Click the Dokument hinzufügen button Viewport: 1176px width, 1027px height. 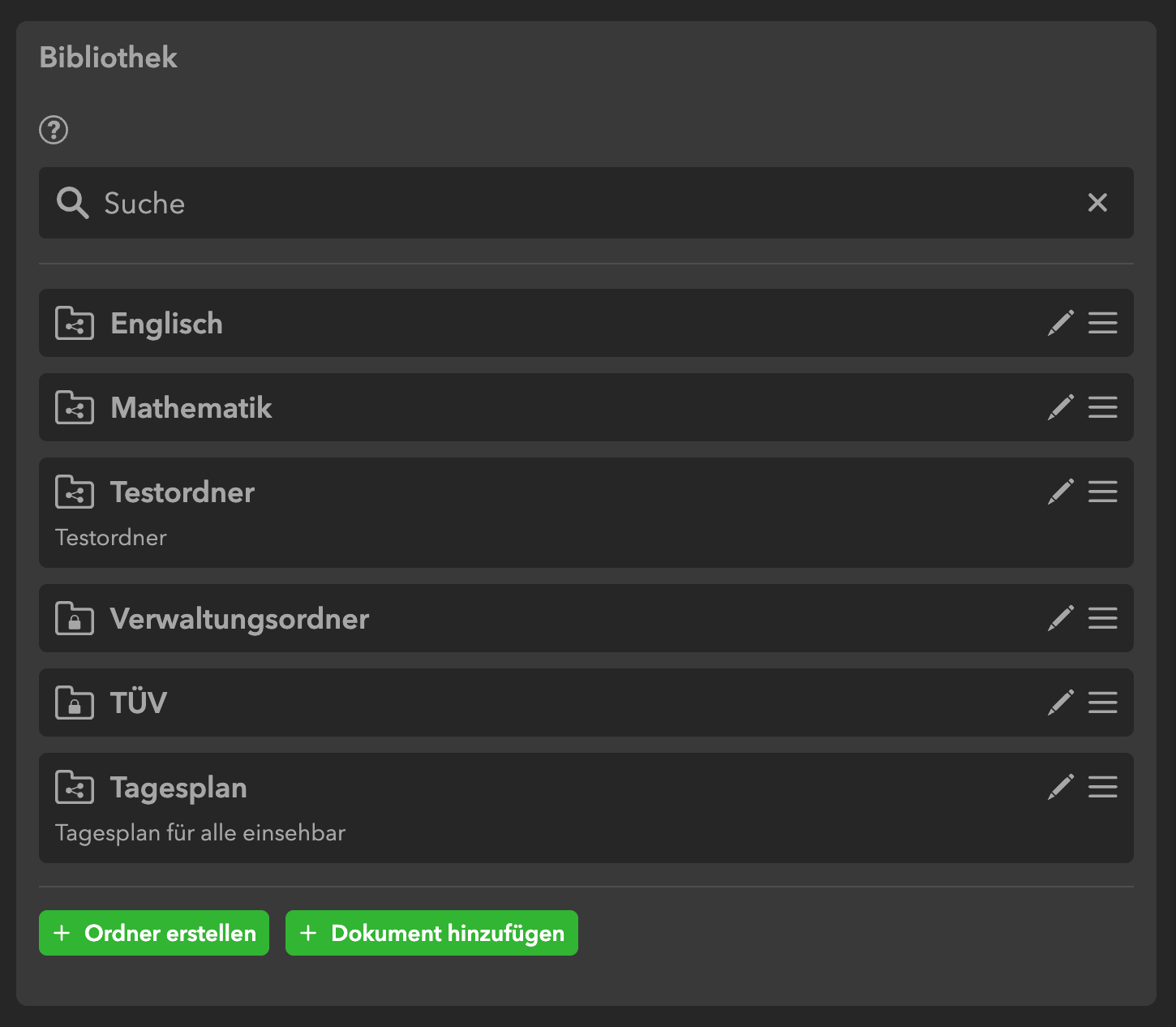coord(431,933)
